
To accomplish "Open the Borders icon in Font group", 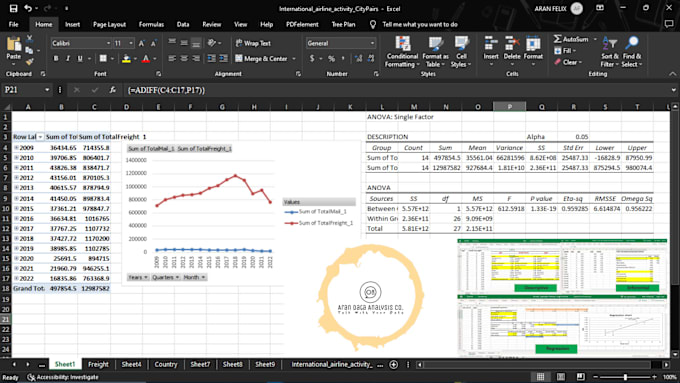I will tap(103, 58).
